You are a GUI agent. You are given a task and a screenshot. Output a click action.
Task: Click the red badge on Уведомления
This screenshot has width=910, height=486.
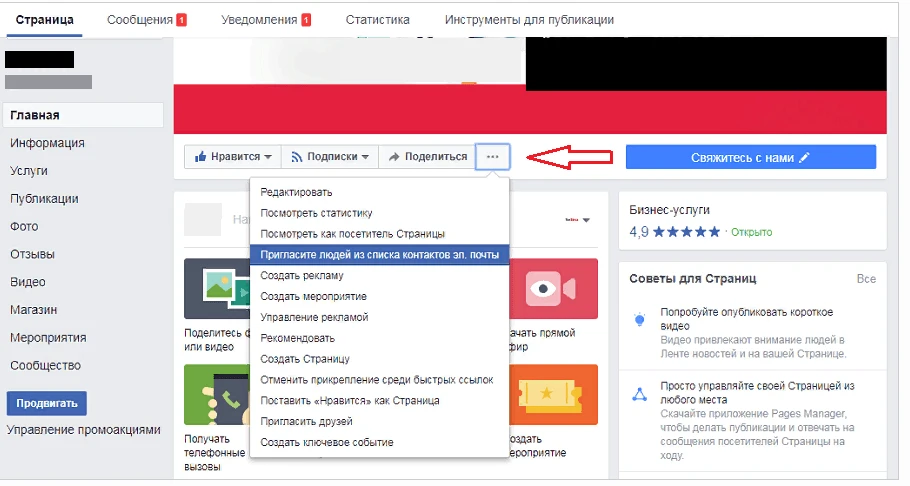coord(306,20)
